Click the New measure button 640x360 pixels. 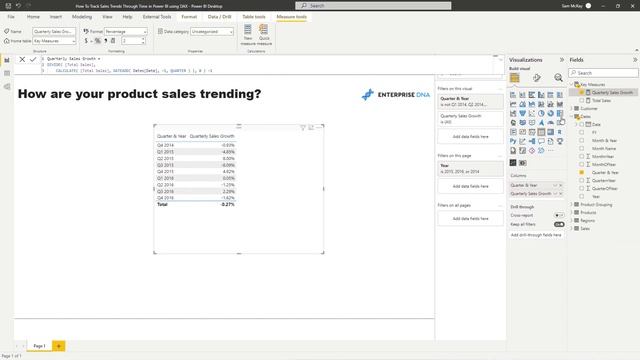[248, 35]
